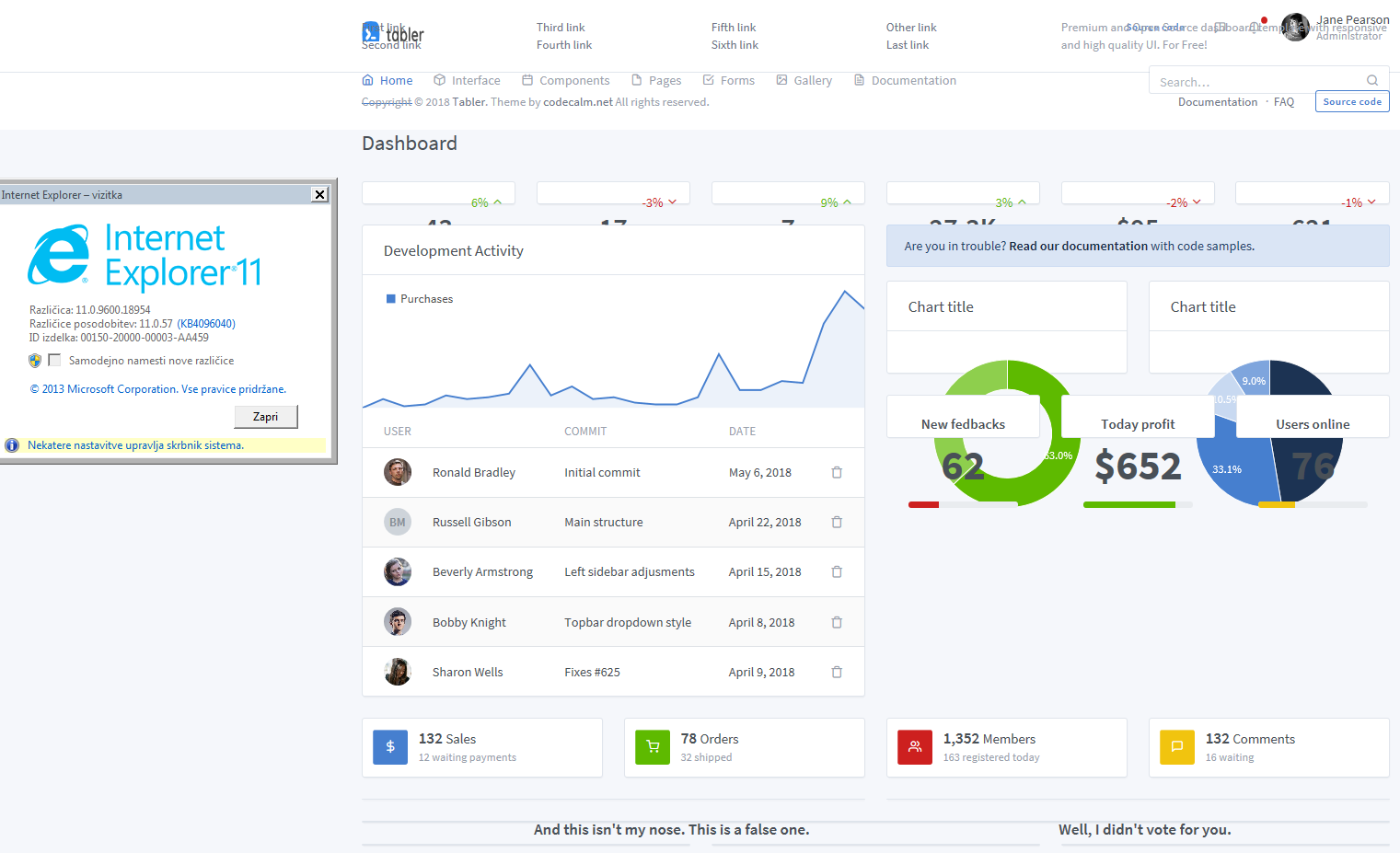Click the blue dollar Sales icon

click(x=390, y=747)
